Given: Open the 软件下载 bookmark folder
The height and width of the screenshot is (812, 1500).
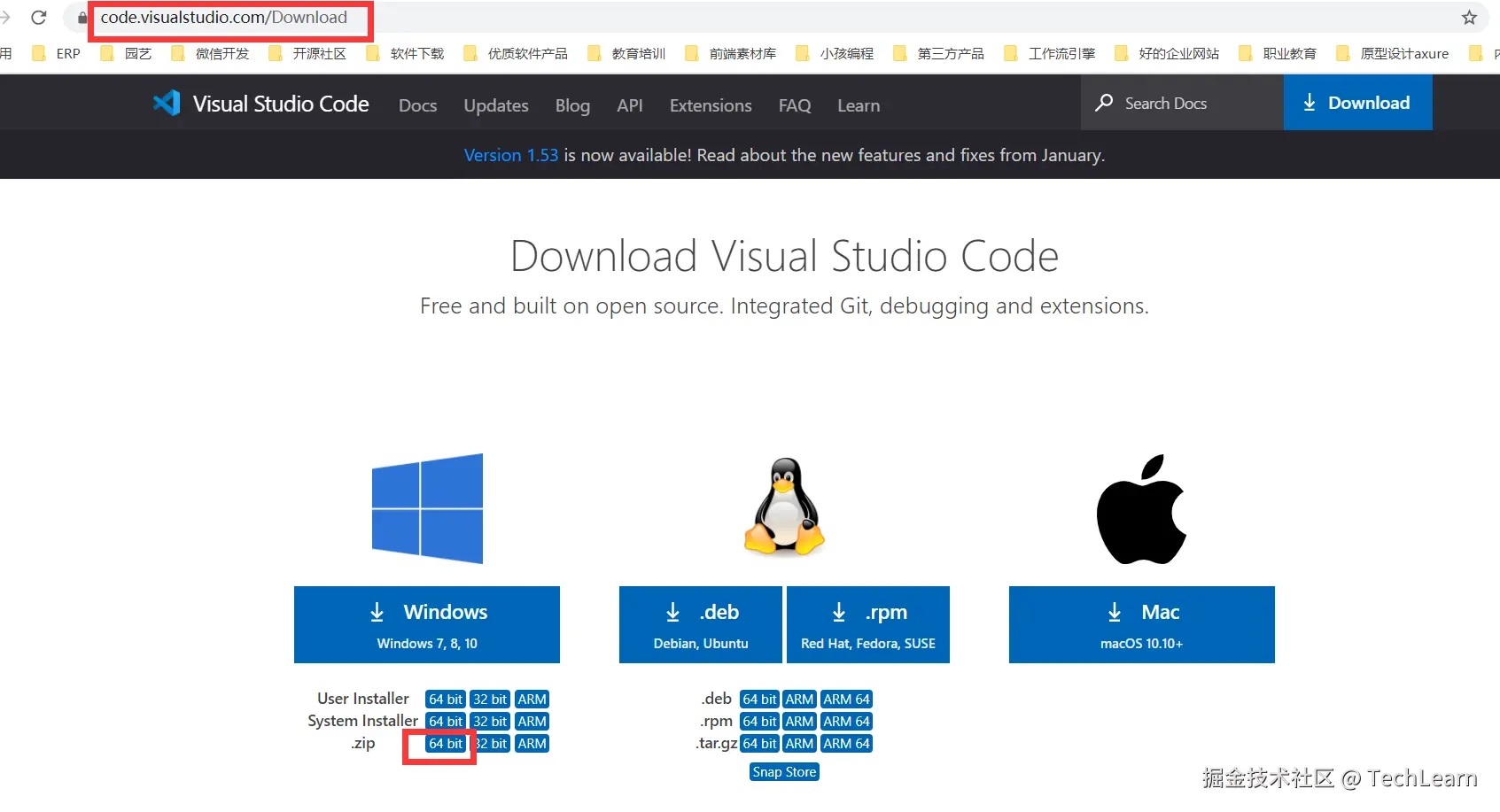Looking at the screenshot, I should (x=405, y=54).
